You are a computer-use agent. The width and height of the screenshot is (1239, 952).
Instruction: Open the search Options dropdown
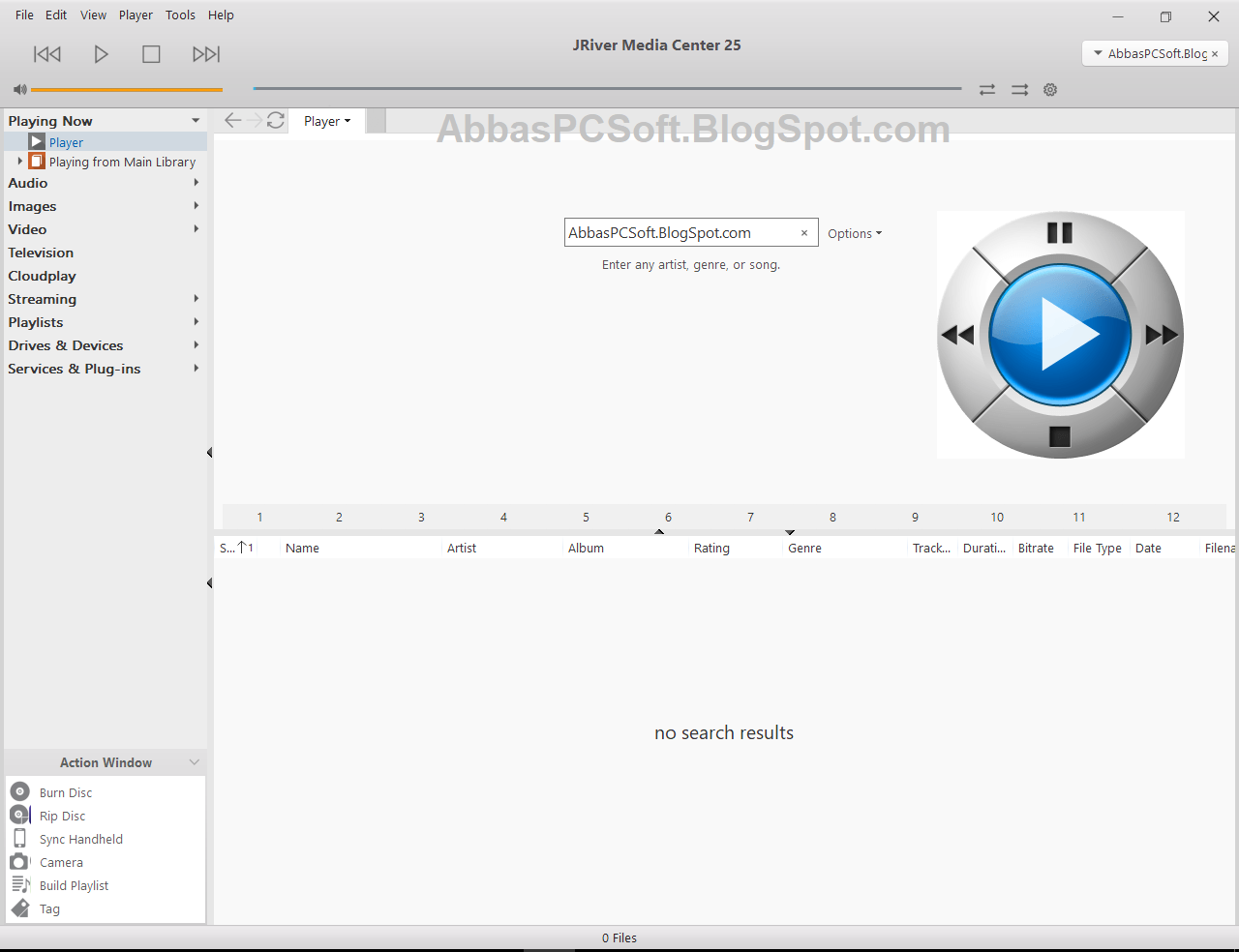(855, 233)
